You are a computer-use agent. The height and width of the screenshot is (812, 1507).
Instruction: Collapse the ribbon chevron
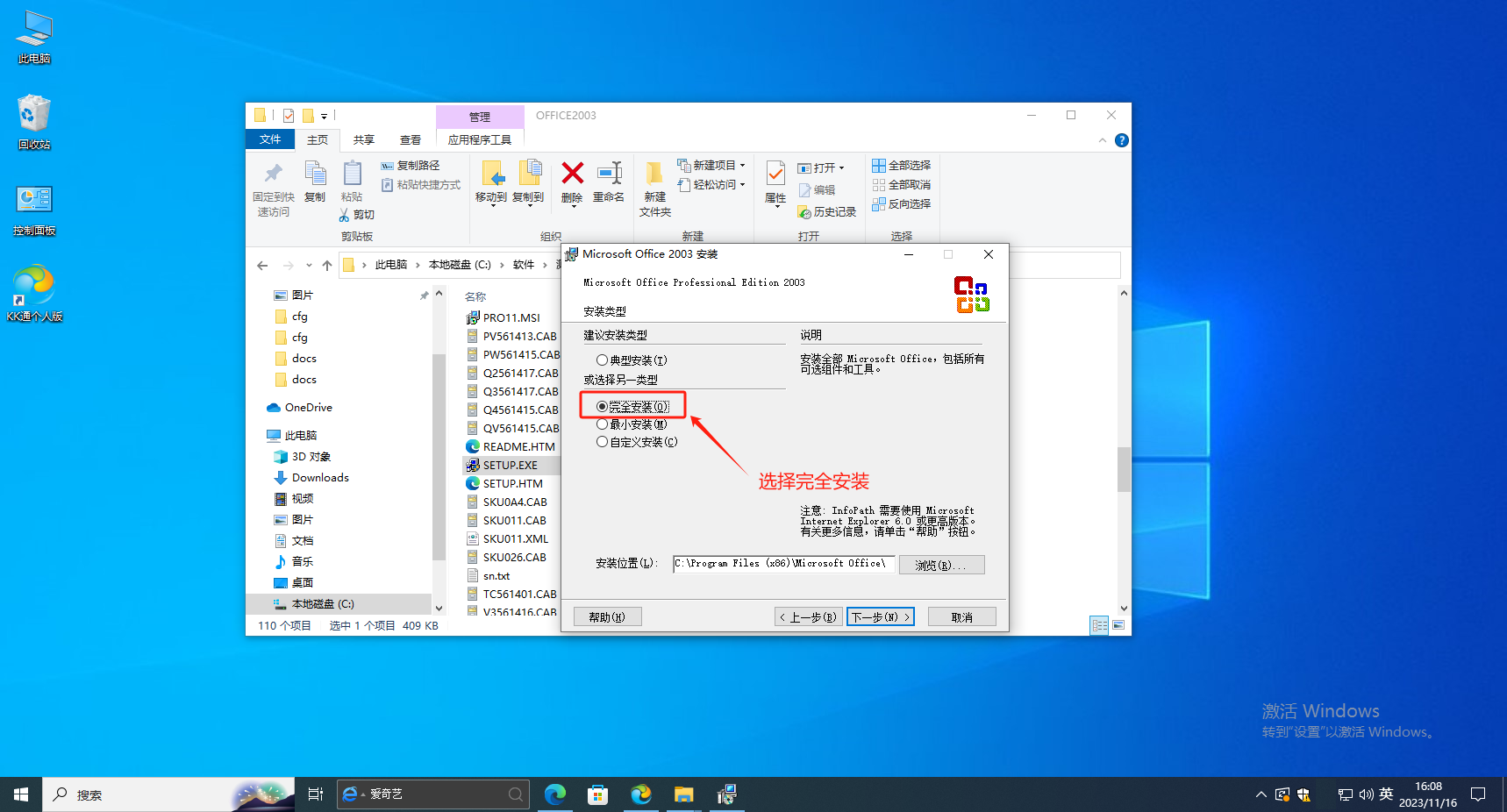point(1103,140)
